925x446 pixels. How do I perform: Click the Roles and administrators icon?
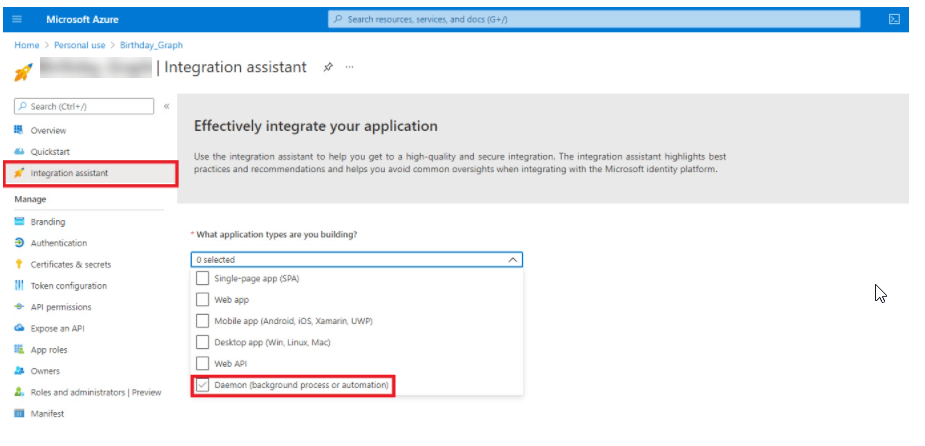point(19,392)
